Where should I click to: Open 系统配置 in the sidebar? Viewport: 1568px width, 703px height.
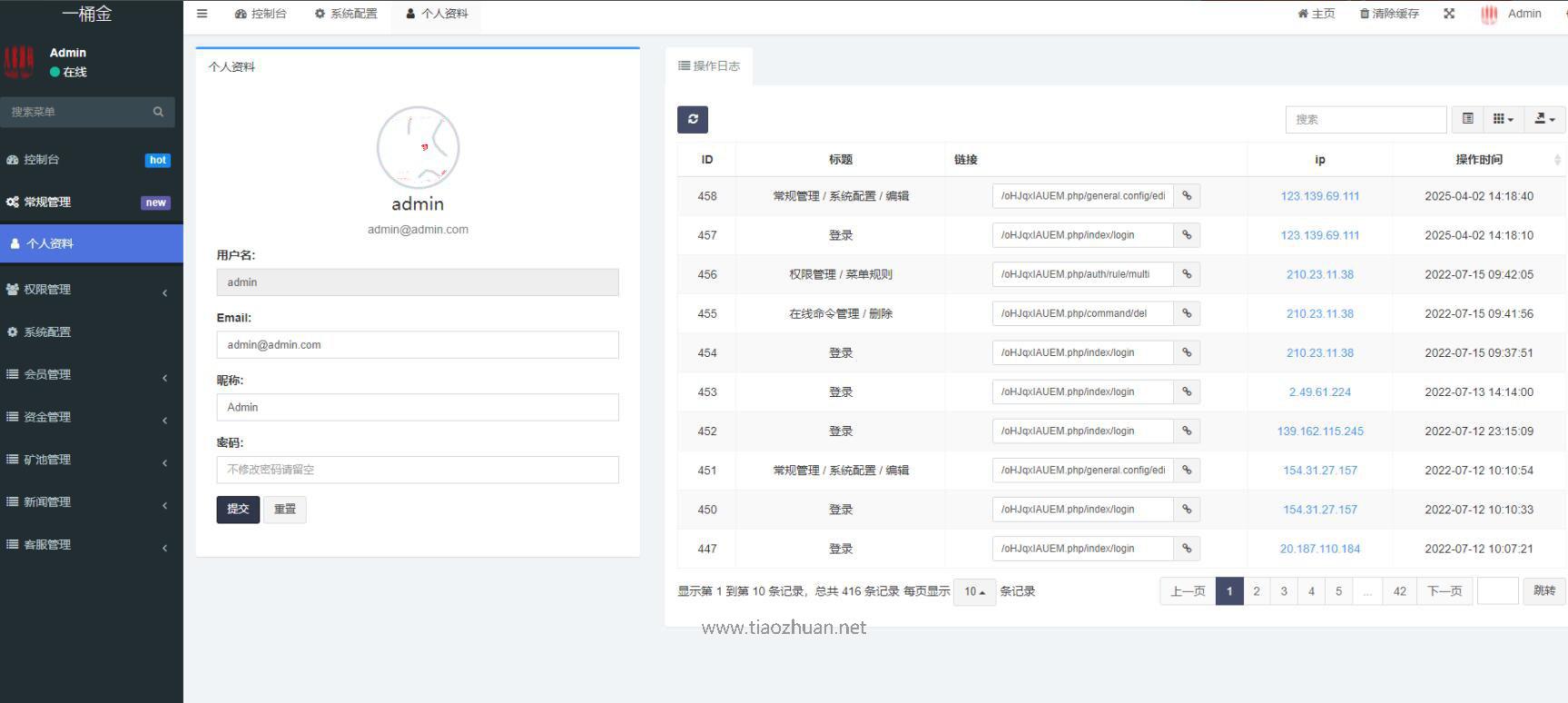tap(92, 332)
